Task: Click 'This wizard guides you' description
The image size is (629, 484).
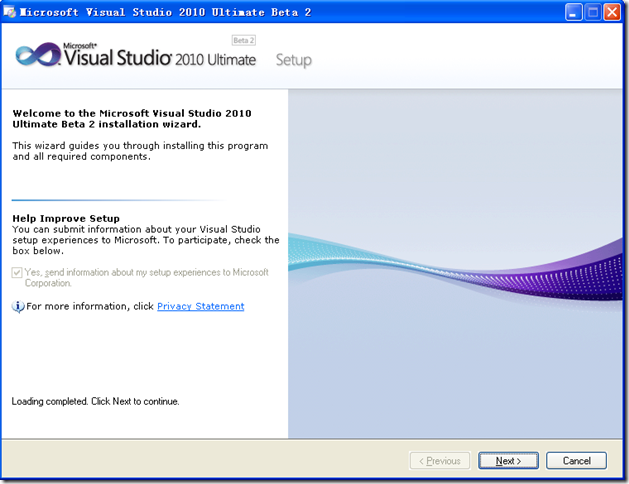Action: tap(140, 151)
